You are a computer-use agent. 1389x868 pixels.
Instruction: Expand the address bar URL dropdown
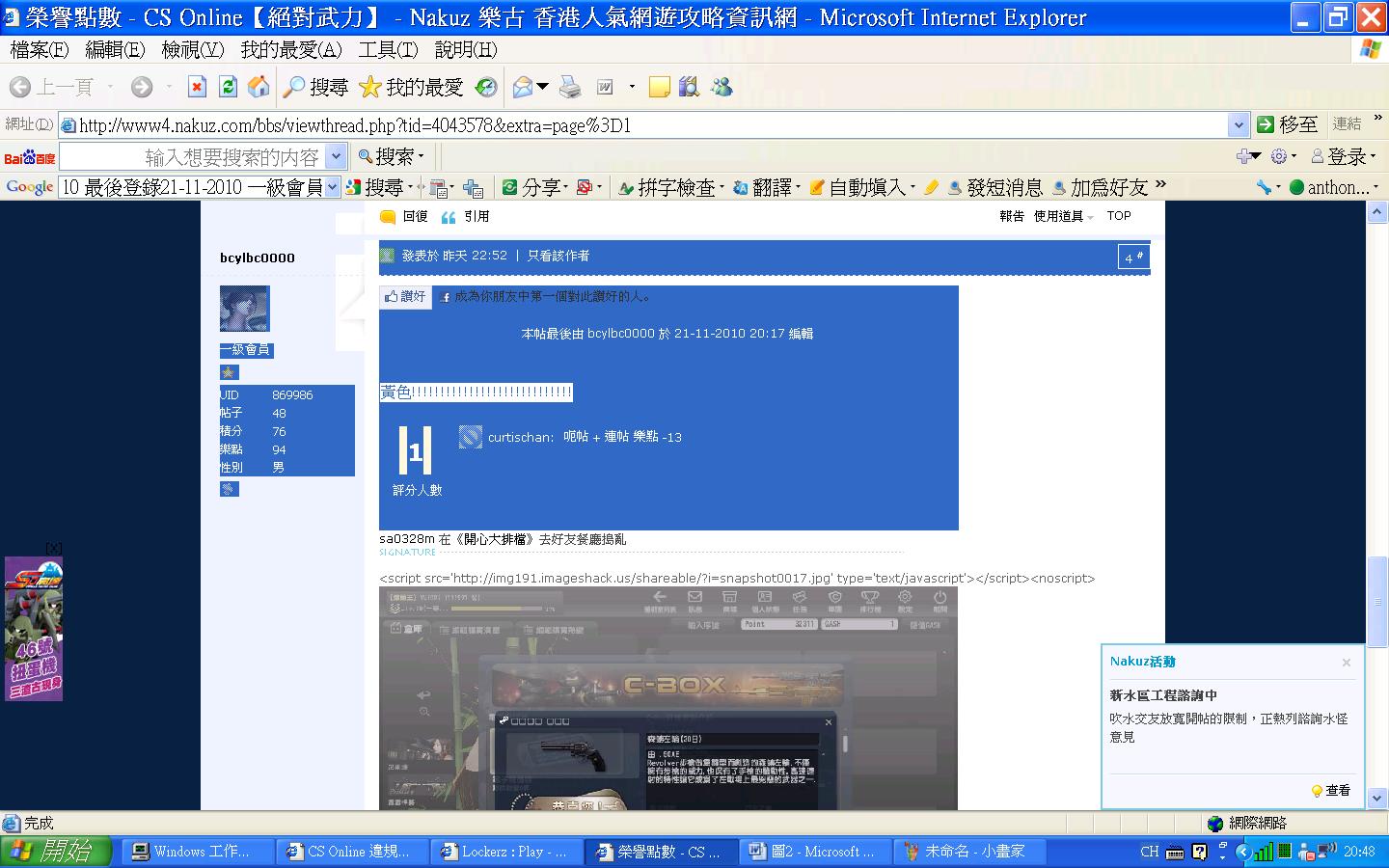pos(1239,124)
